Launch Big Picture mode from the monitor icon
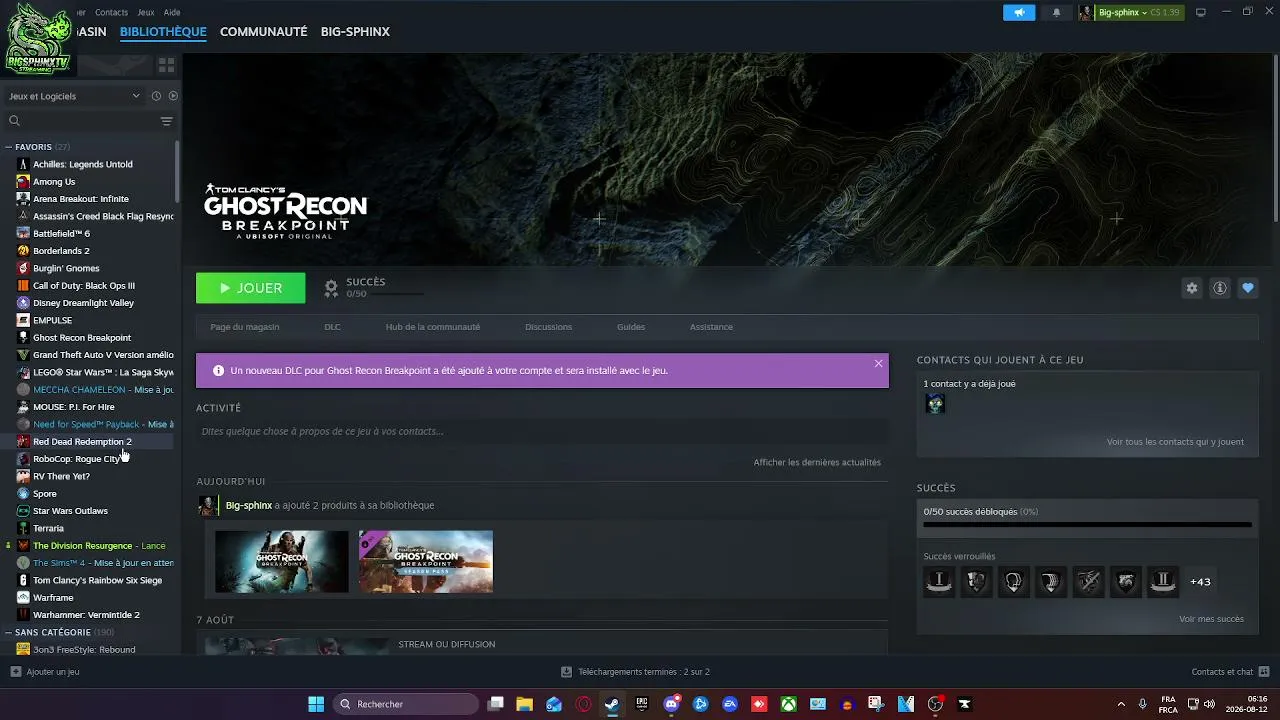Image resolution: width=1280 pixels, height=720 pixels. 1201,12
